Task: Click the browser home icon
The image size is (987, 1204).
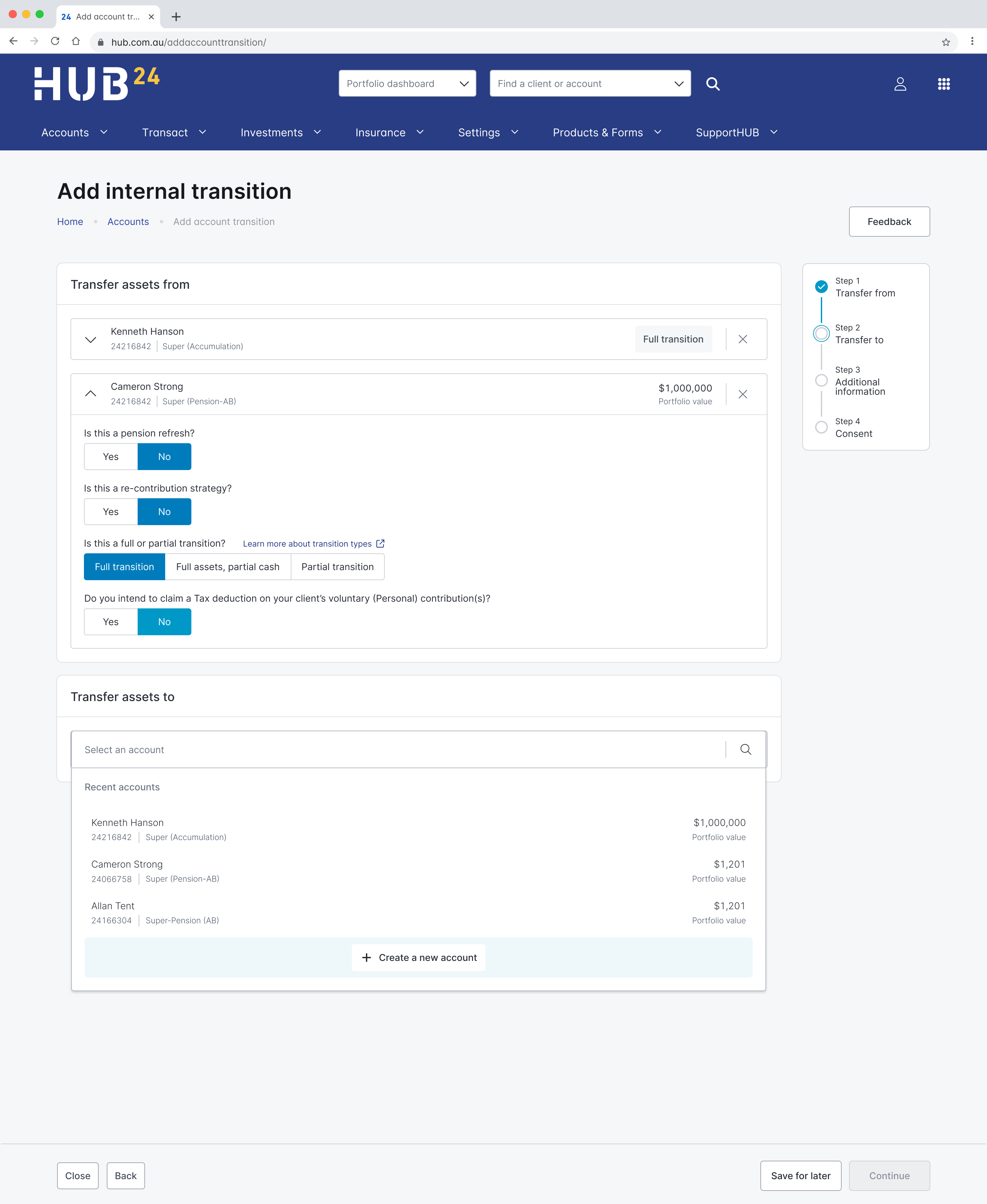Action: (76, 42)
